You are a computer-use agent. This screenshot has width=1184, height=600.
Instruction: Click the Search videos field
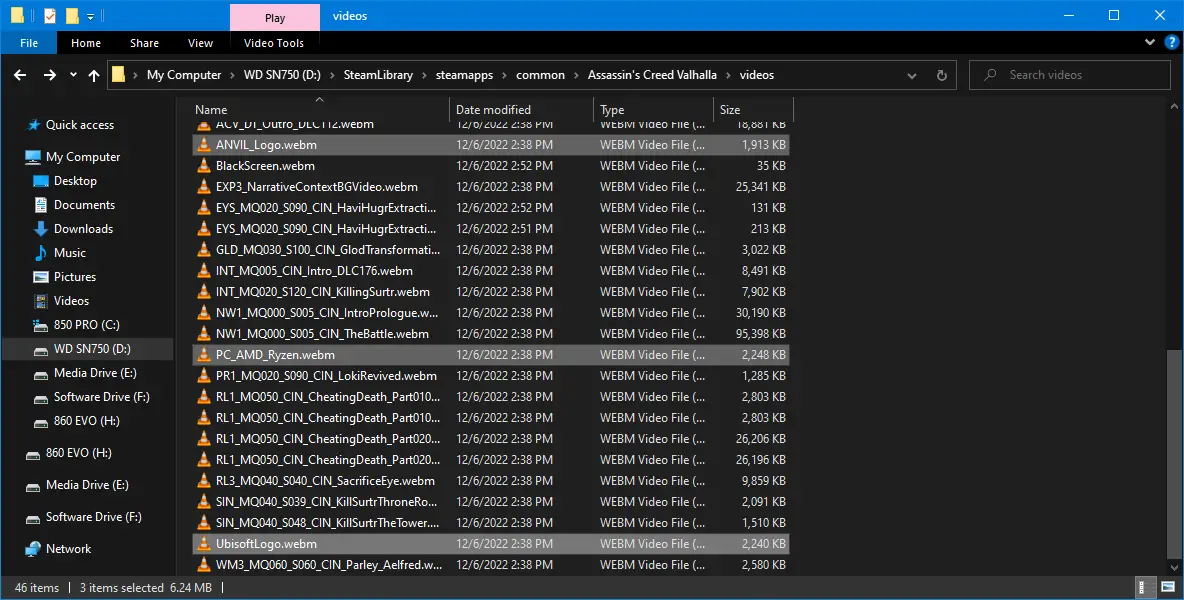point(1070,75)
